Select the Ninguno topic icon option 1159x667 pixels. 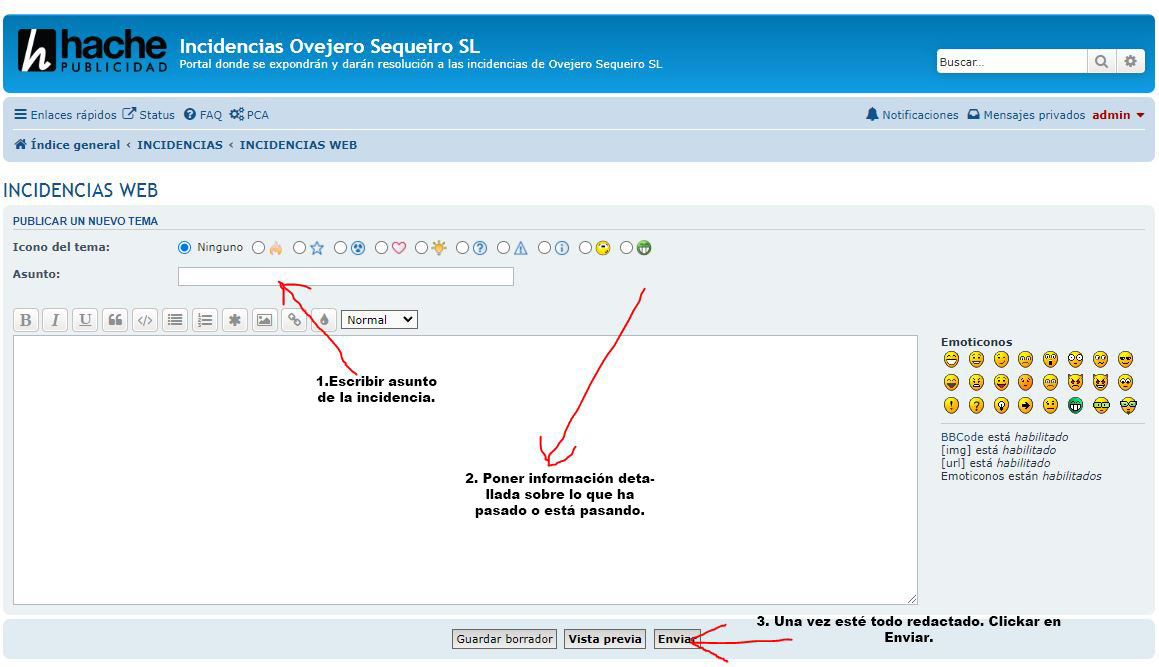tap(185, 248)
